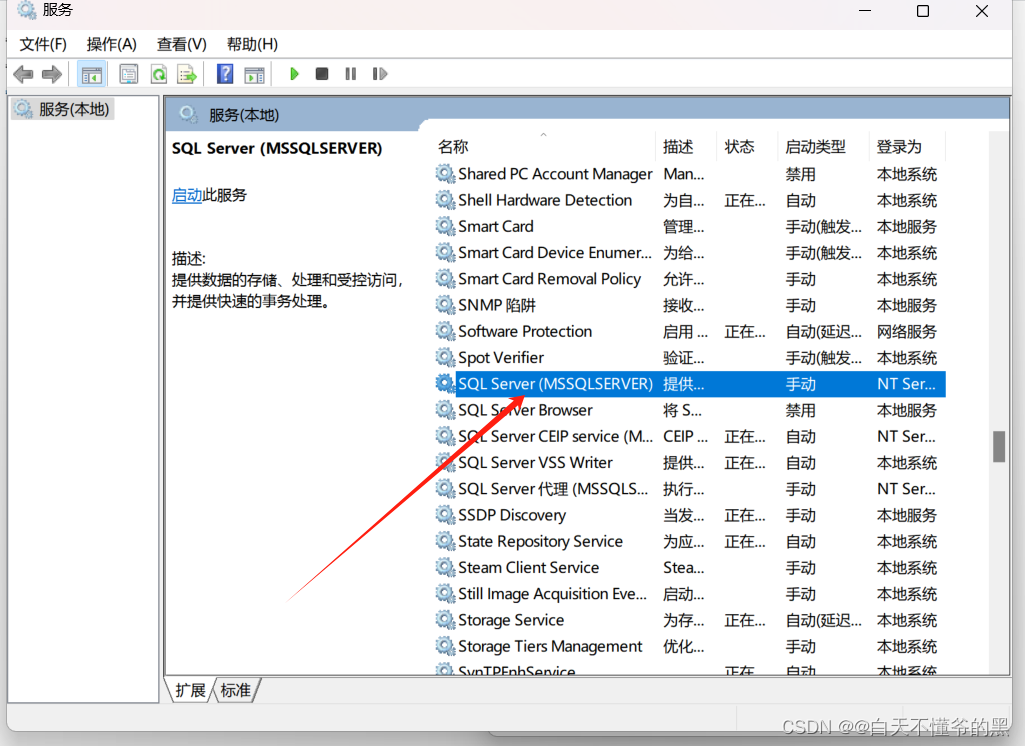Click gear icon beside Storage Service

[445, 620]
